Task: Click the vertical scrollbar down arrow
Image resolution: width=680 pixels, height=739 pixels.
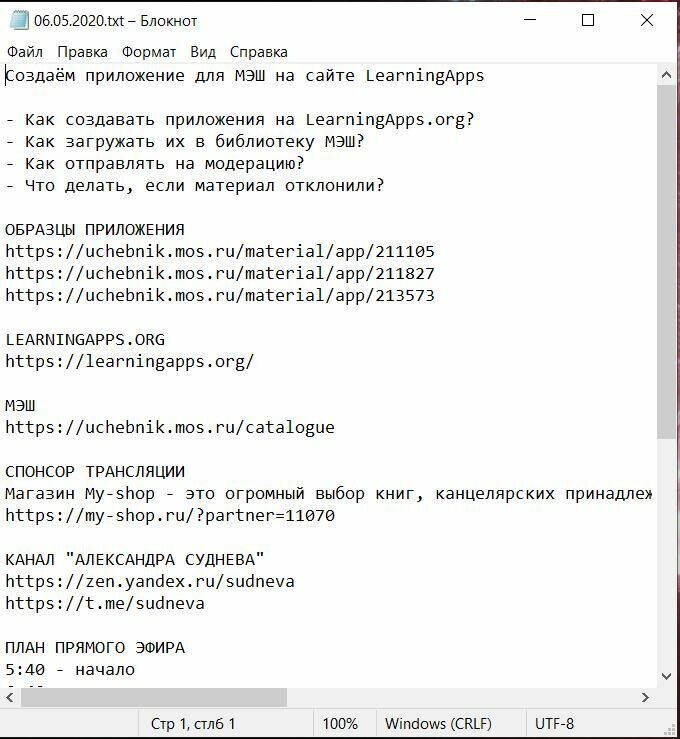Action: 666,676
